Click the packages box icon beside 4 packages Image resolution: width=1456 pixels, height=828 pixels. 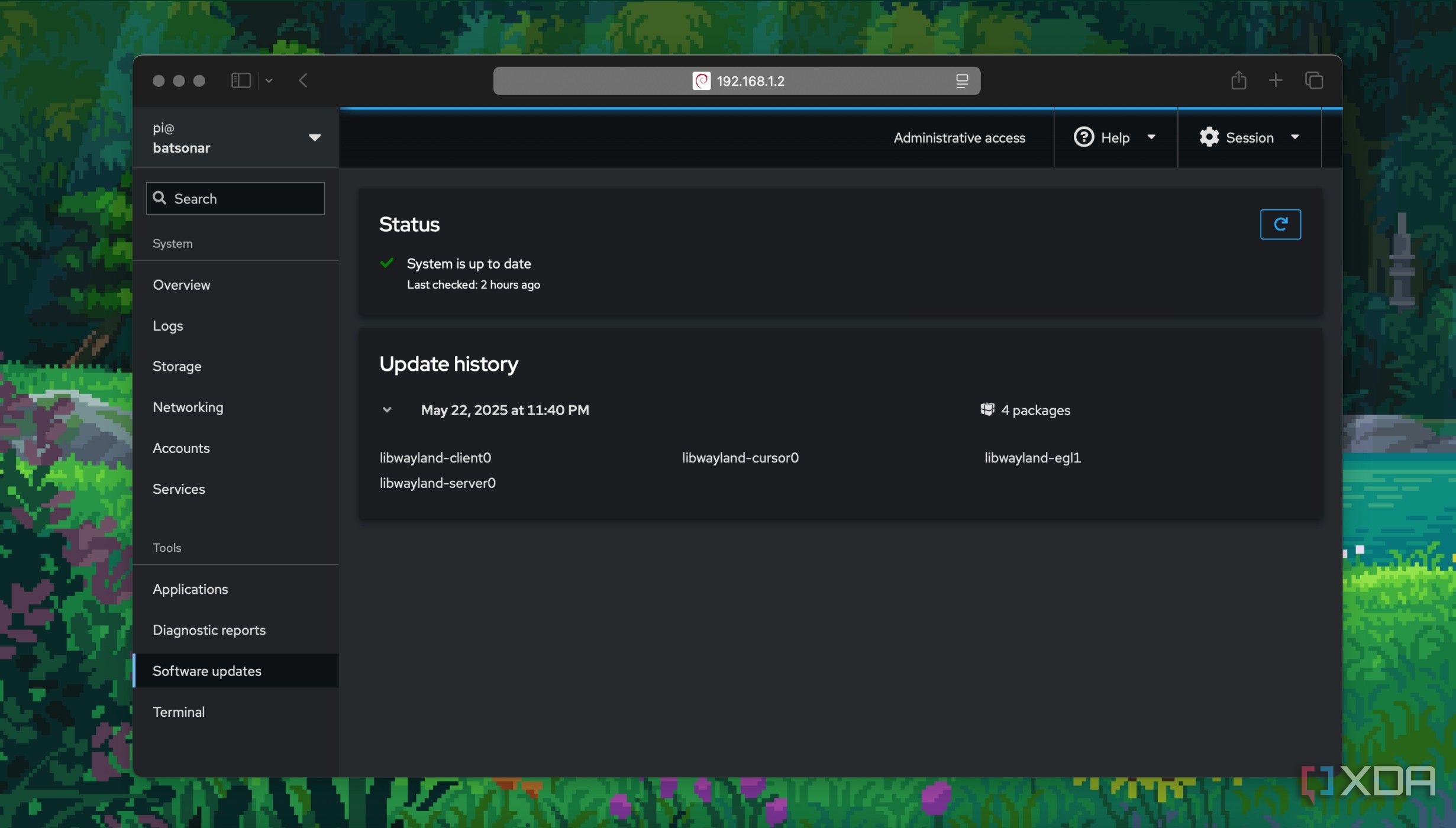point(987,409)
